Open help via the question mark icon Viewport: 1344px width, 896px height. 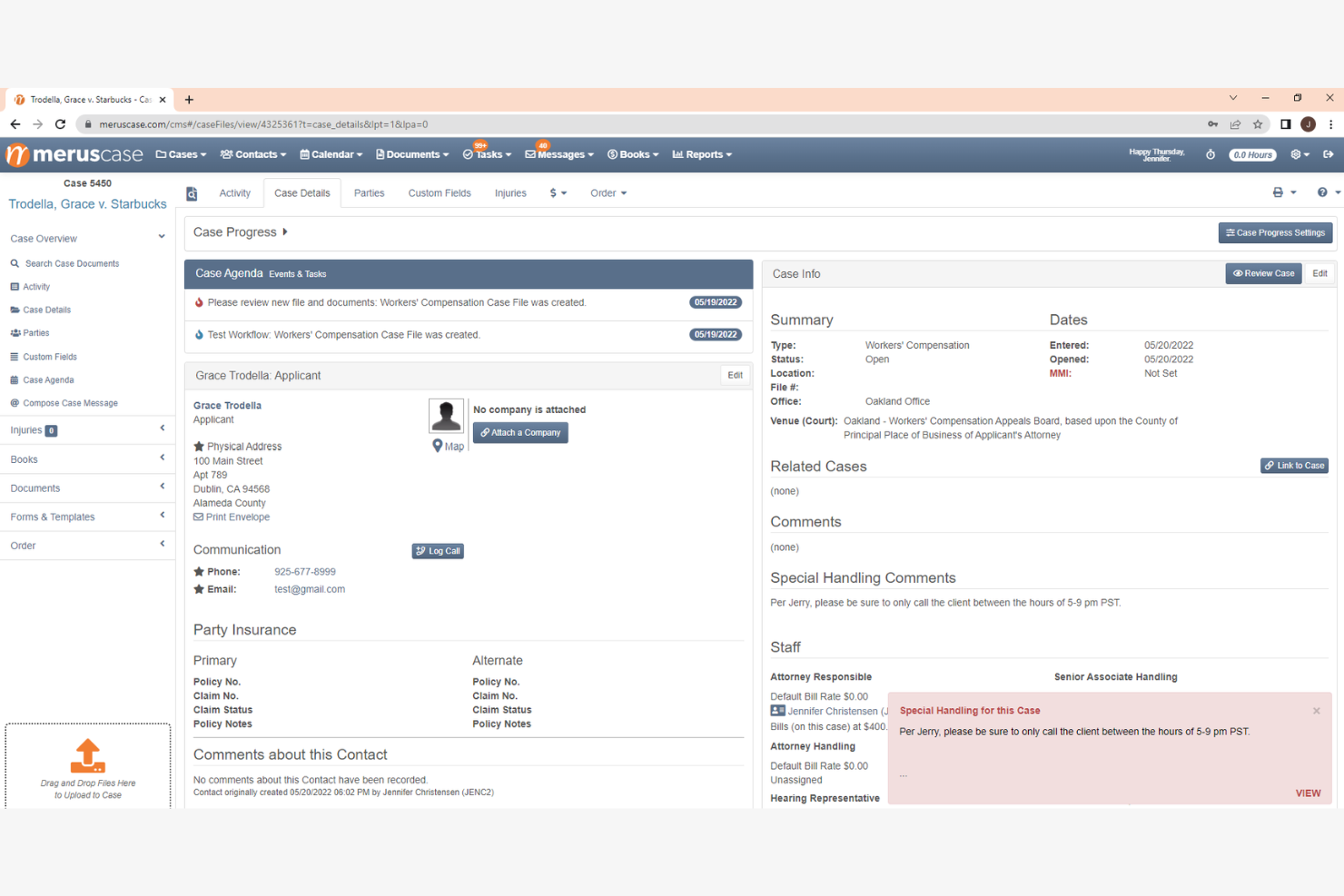1323,192
